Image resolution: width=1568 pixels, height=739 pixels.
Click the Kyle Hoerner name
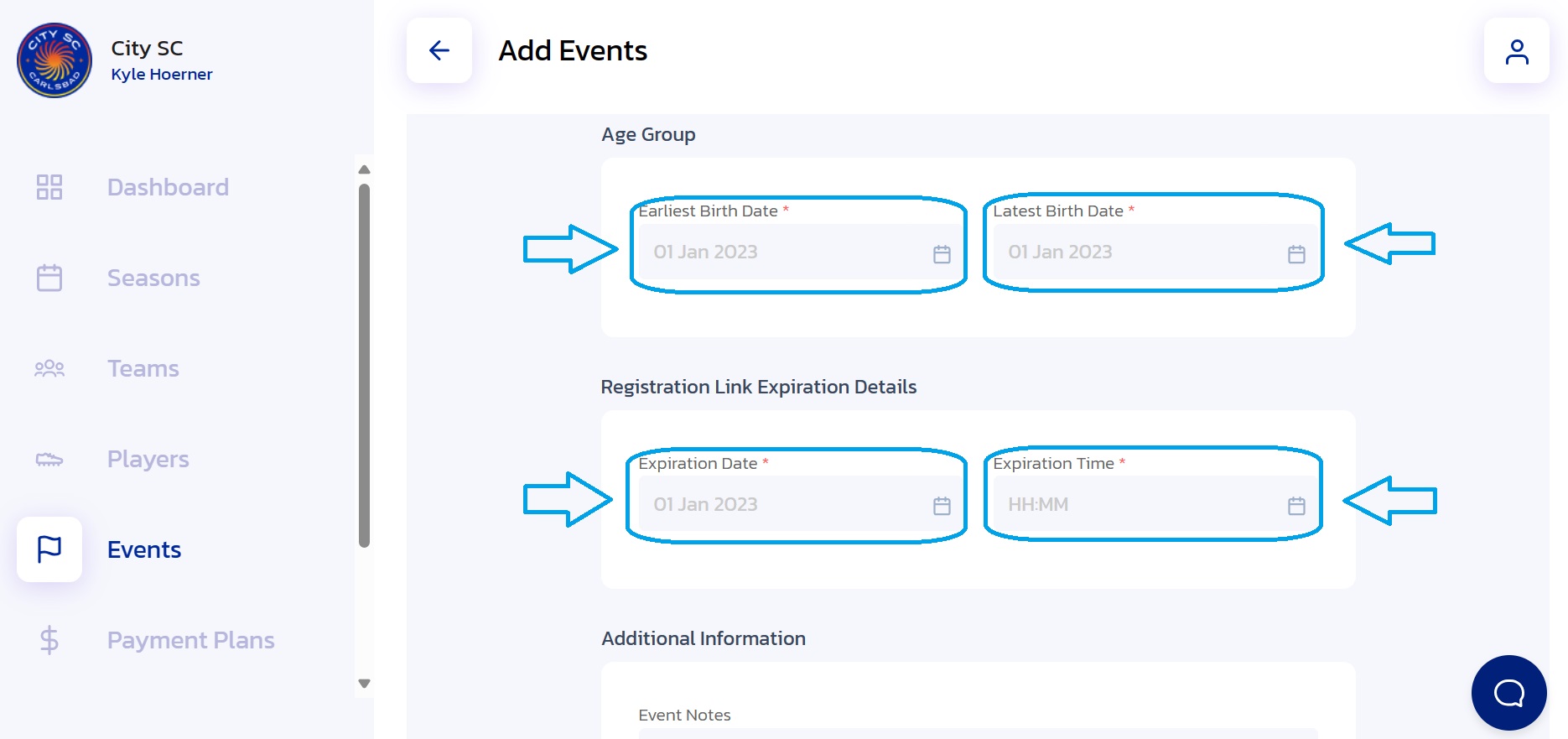(x=162, y=74)
